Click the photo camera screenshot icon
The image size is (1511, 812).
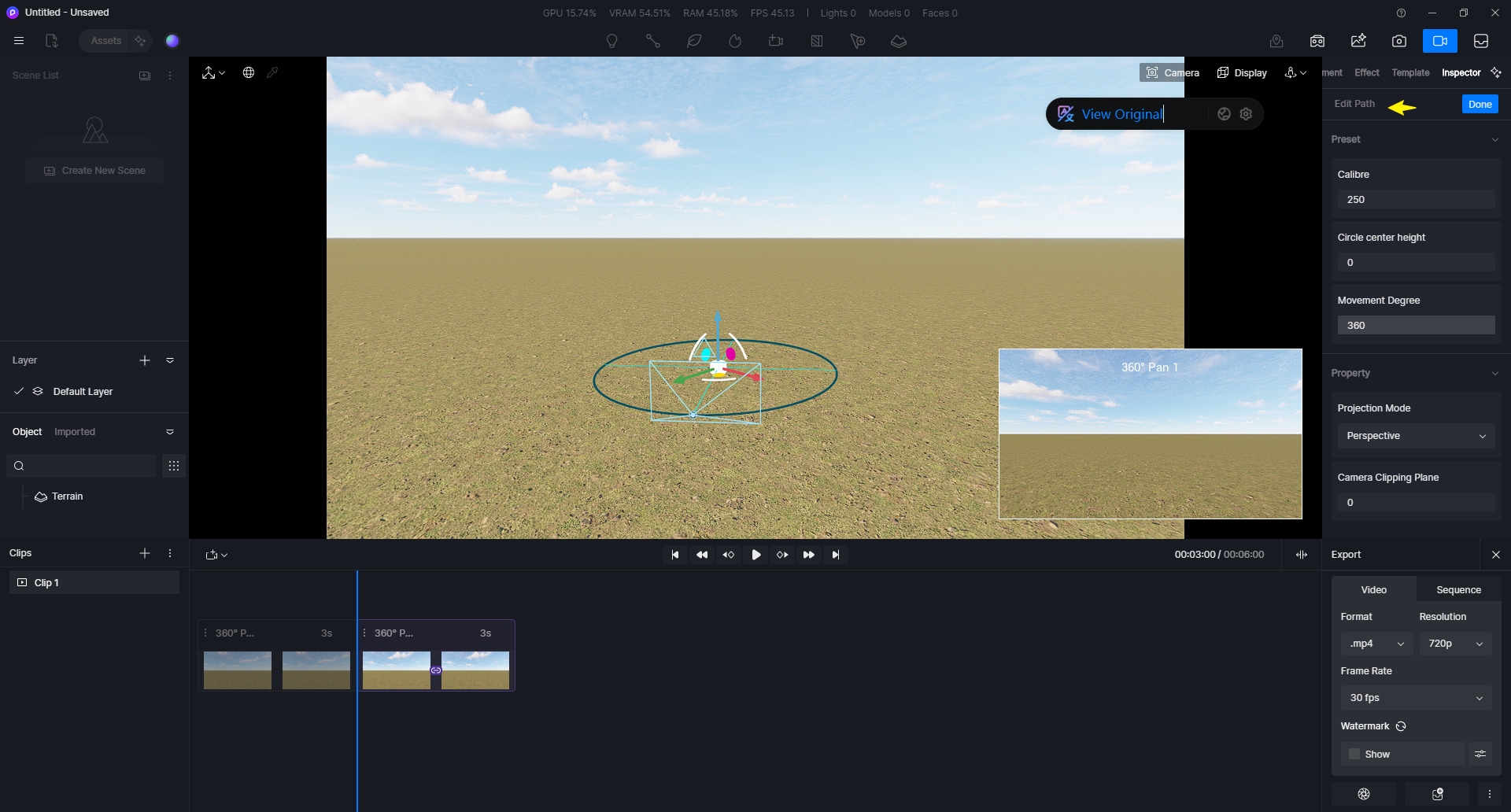tap(1398, 41)
